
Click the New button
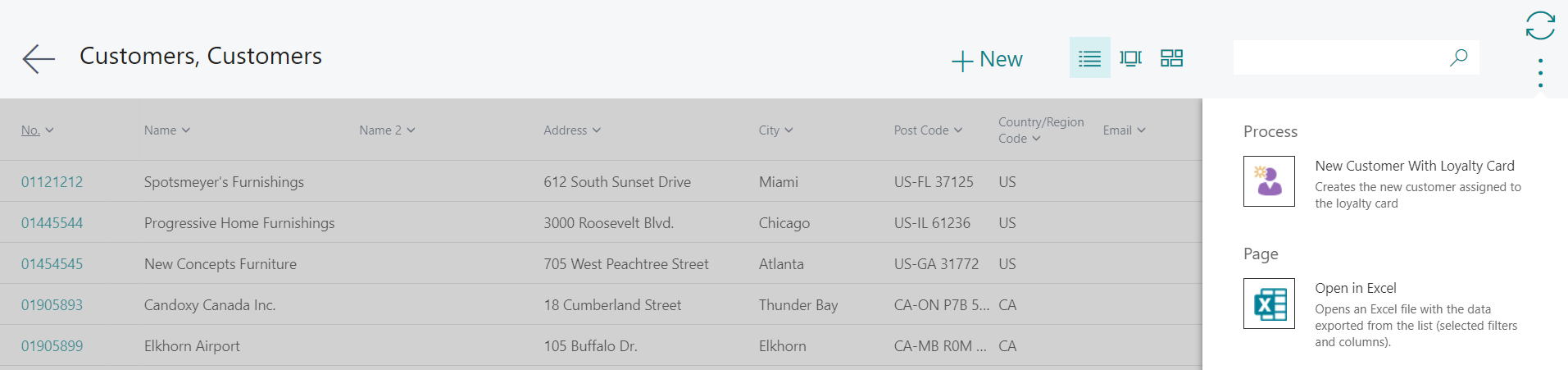987,60
